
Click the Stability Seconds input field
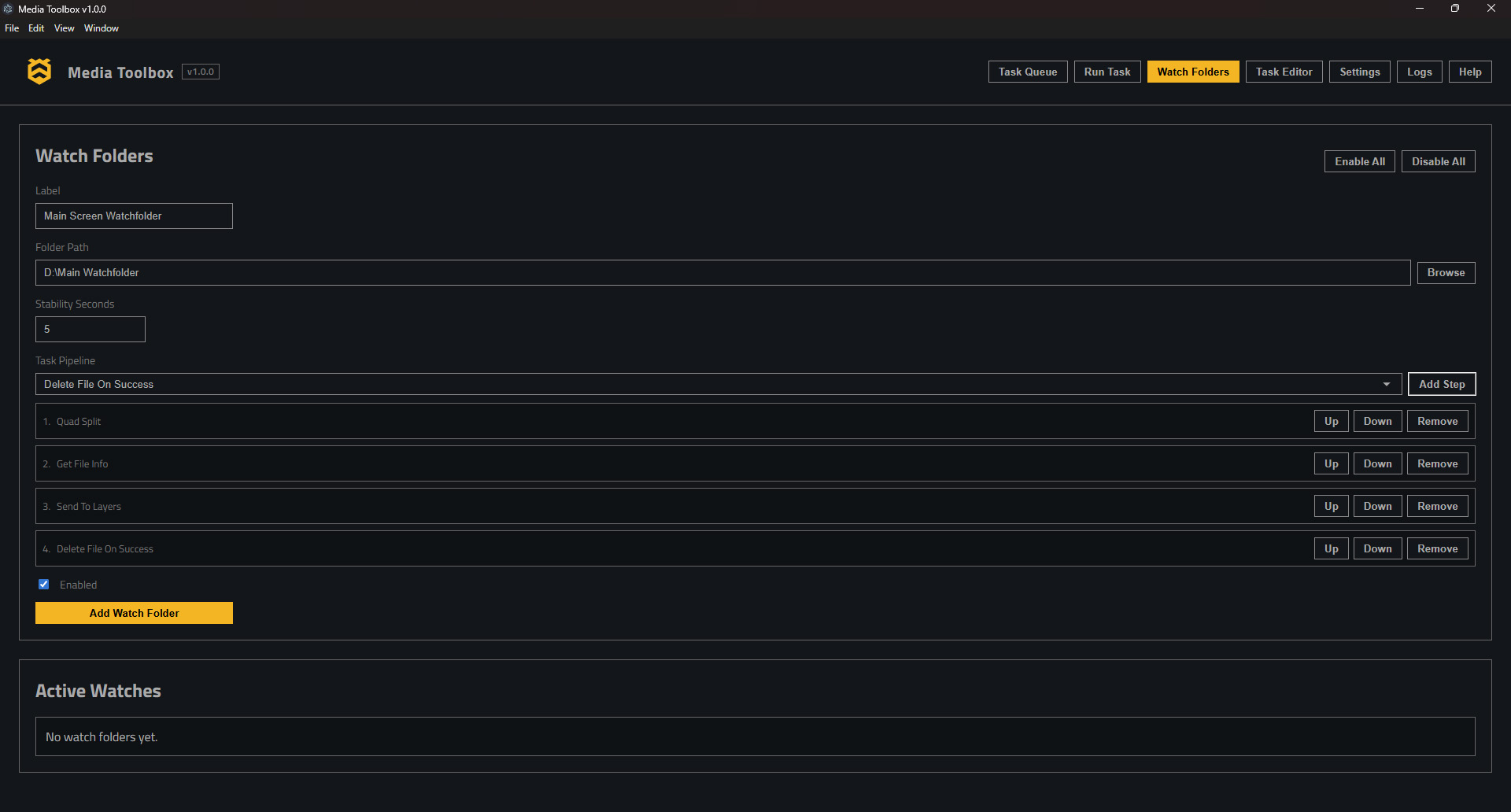(x=90, y=329)
